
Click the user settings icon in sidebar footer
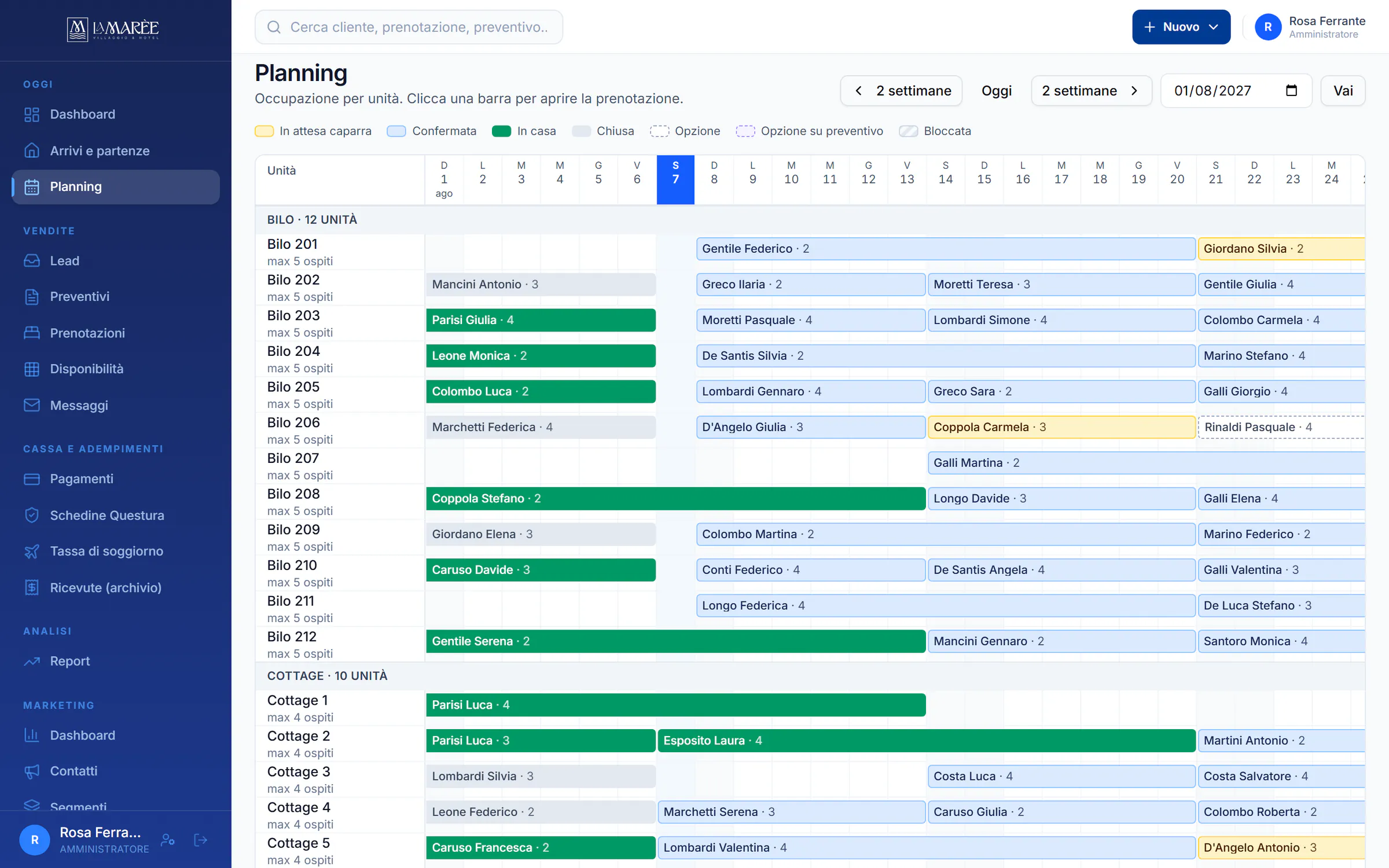(168, 840)
